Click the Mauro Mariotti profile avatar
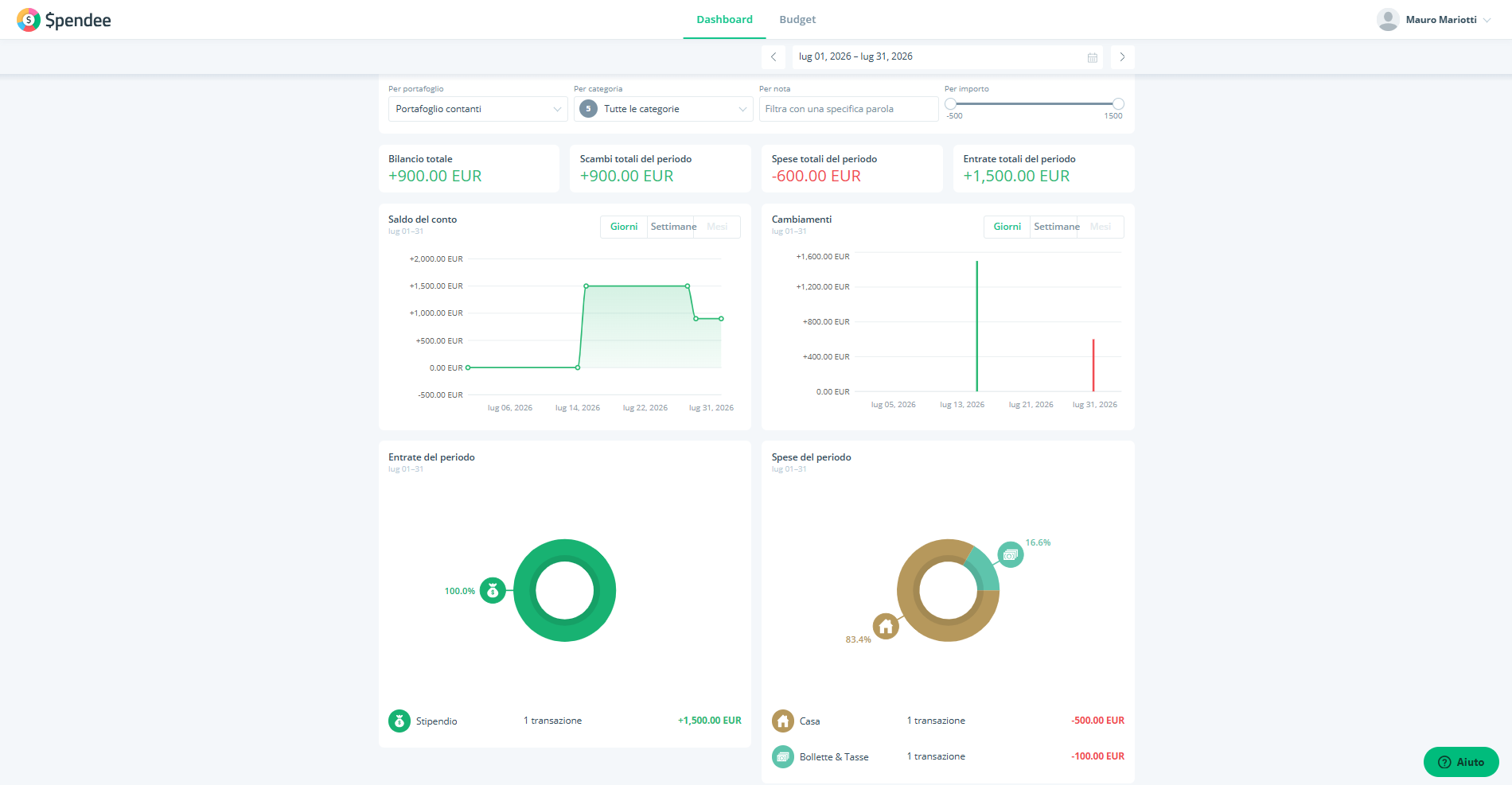 1388,20
